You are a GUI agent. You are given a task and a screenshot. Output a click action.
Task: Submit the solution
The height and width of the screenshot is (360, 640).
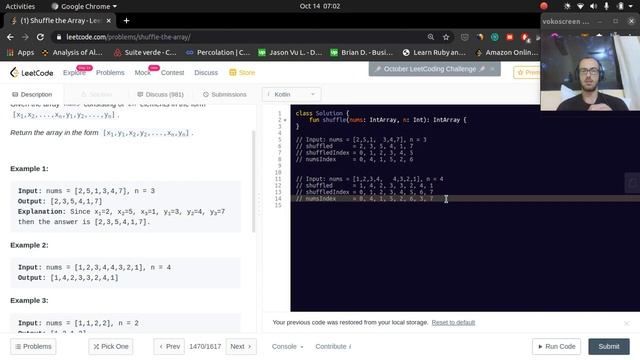click(x=609, y=347)
